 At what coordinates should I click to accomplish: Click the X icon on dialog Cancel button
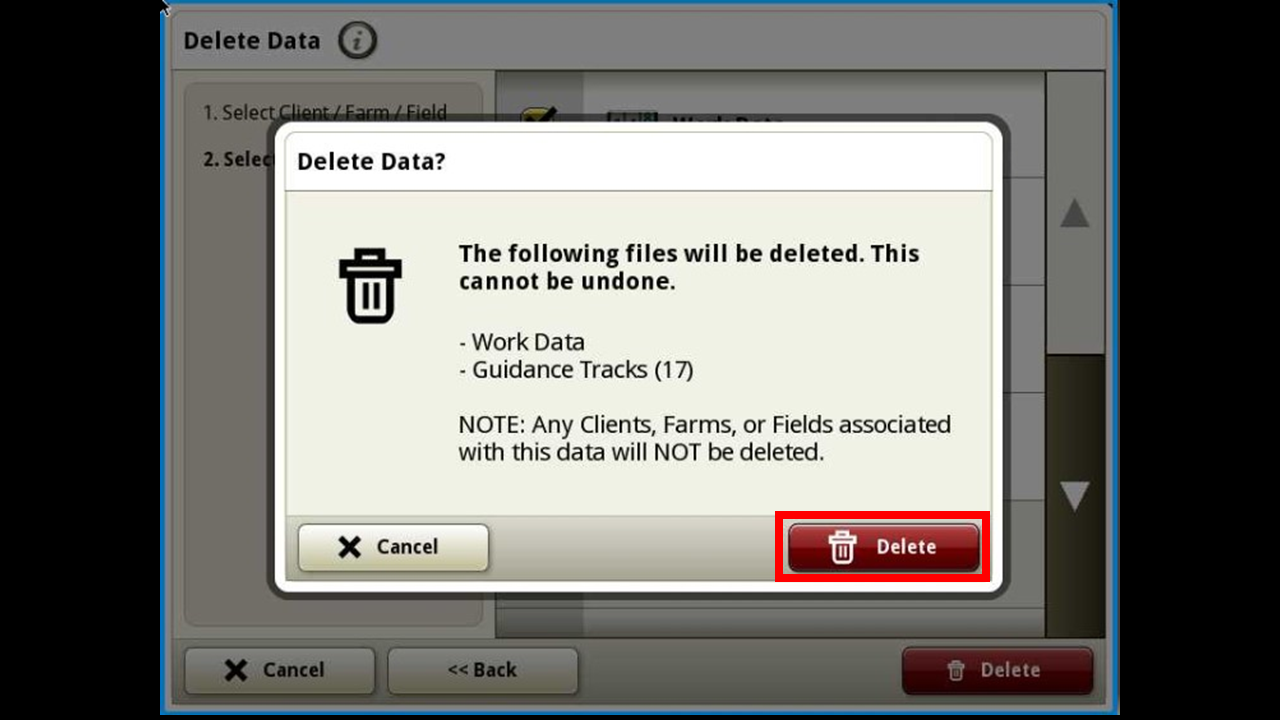click(349, 547)
